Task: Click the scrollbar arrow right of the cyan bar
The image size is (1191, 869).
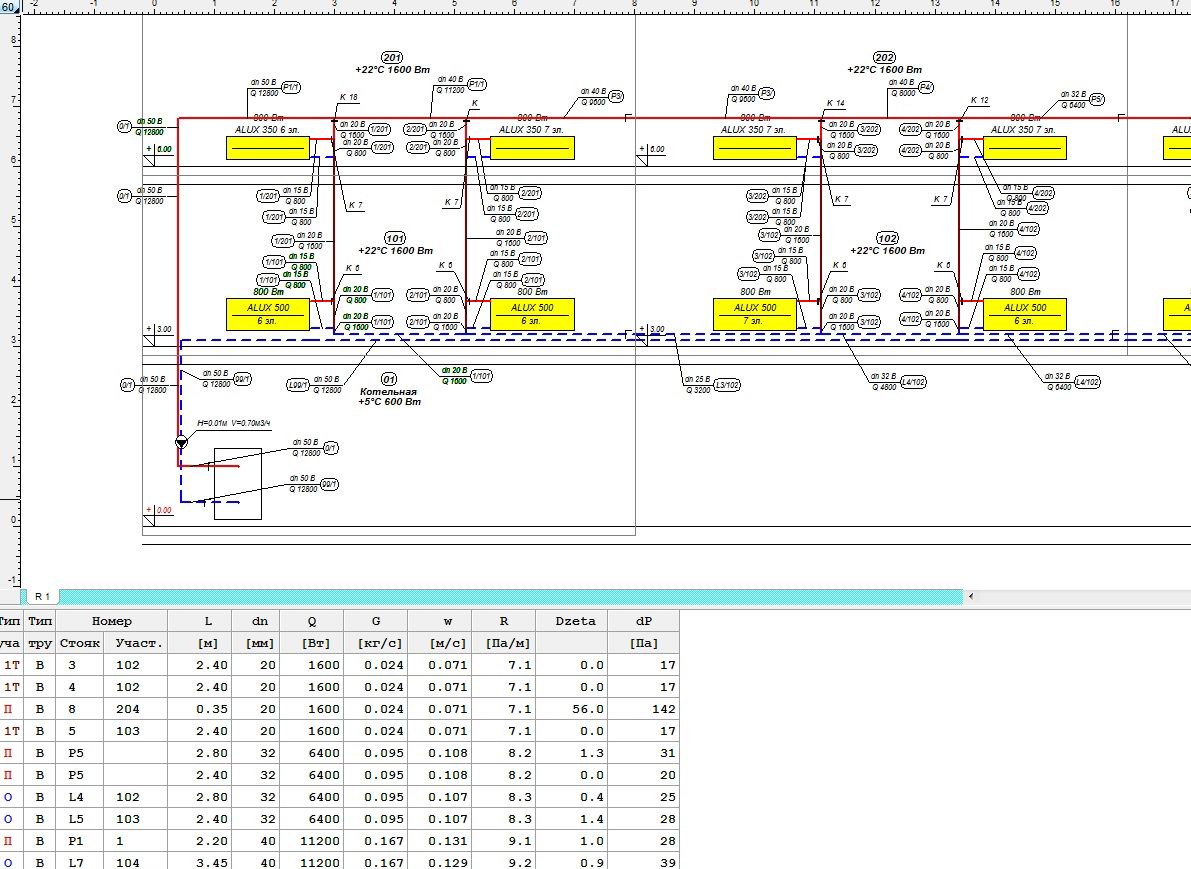Action: [x=969, y=597]
